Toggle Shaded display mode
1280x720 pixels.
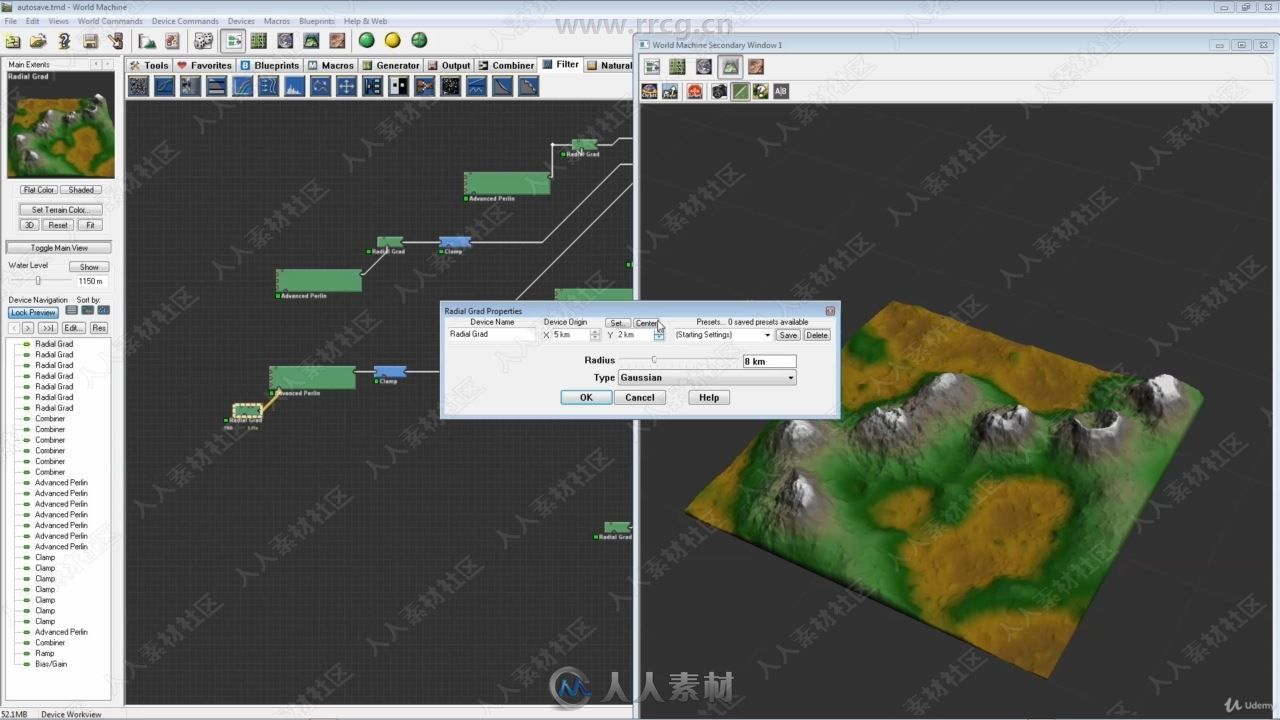[81, 190]
